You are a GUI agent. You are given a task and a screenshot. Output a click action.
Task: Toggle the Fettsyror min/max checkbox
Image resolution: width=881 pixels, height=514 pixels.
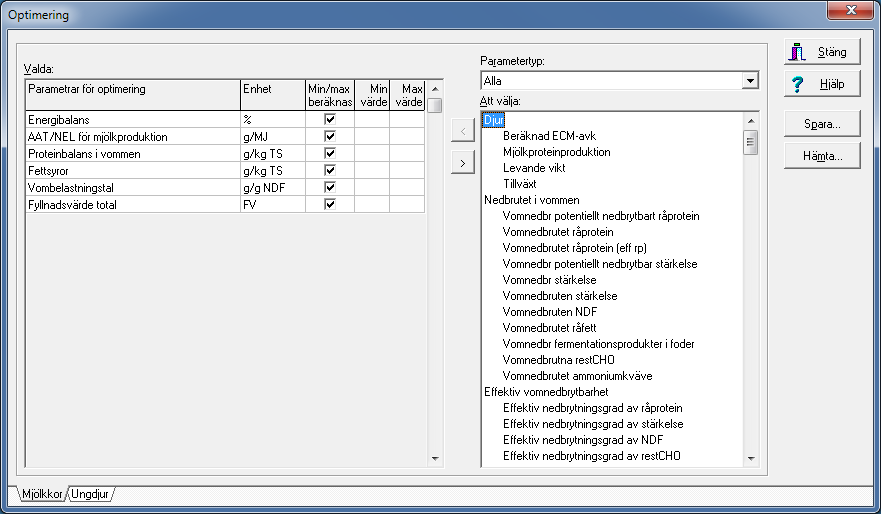(x=330, y=170)
